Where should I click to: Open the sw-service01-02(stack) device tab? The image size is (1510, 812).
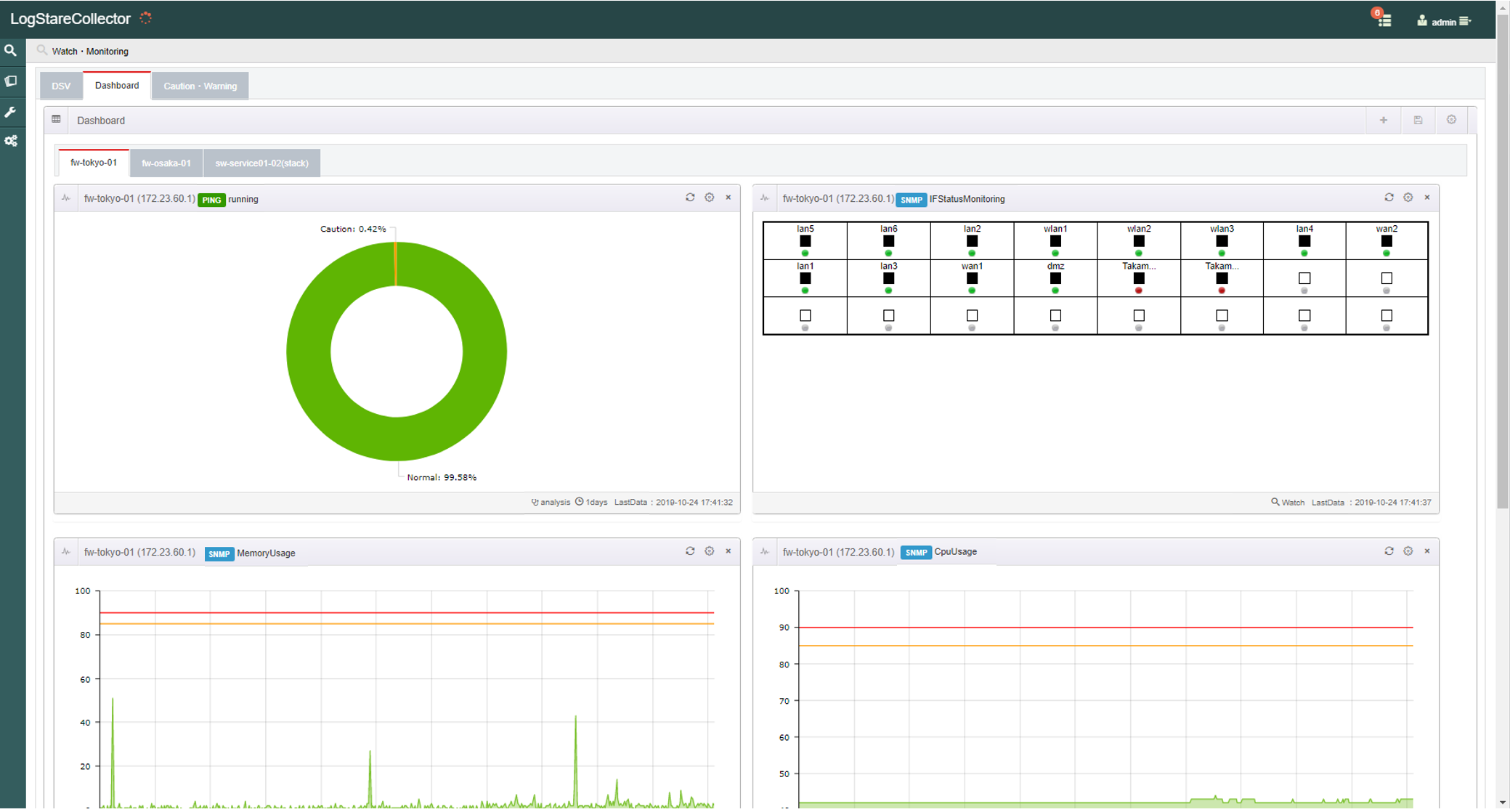[x=261, y=163]
